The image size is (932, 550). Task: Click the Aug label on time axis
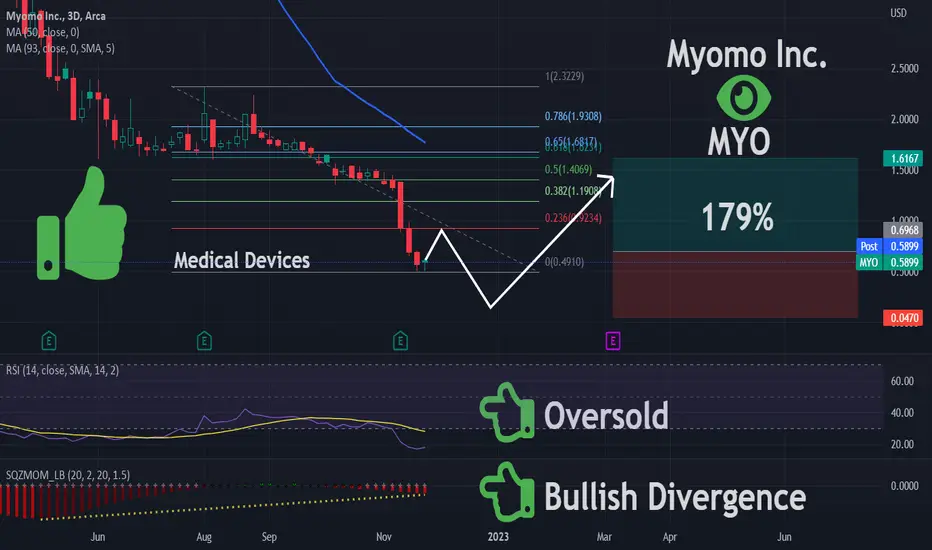(204, 537)
